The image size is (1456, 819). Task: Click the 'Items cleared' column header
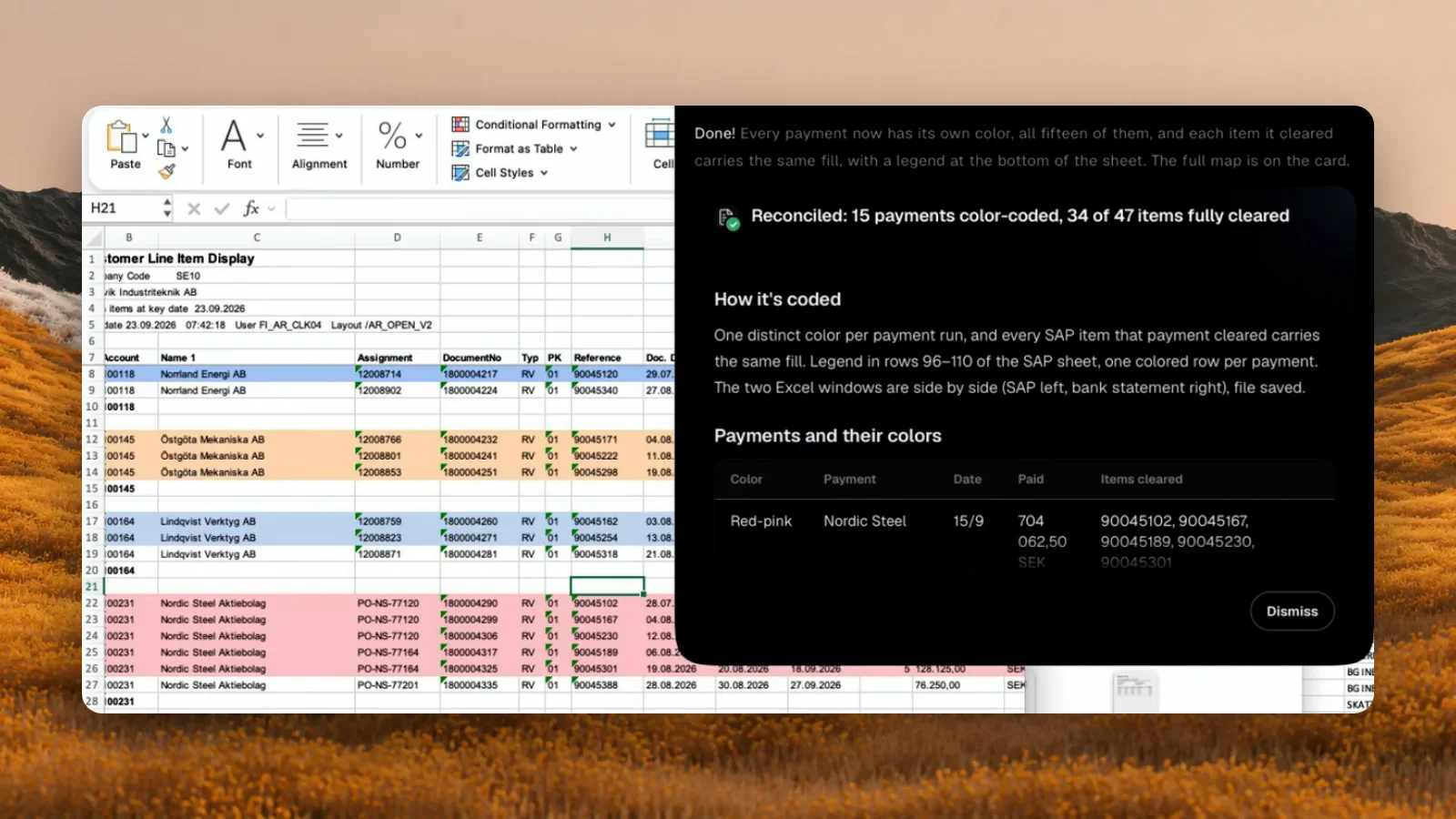pyautogui.click(x=1141, y=479)
